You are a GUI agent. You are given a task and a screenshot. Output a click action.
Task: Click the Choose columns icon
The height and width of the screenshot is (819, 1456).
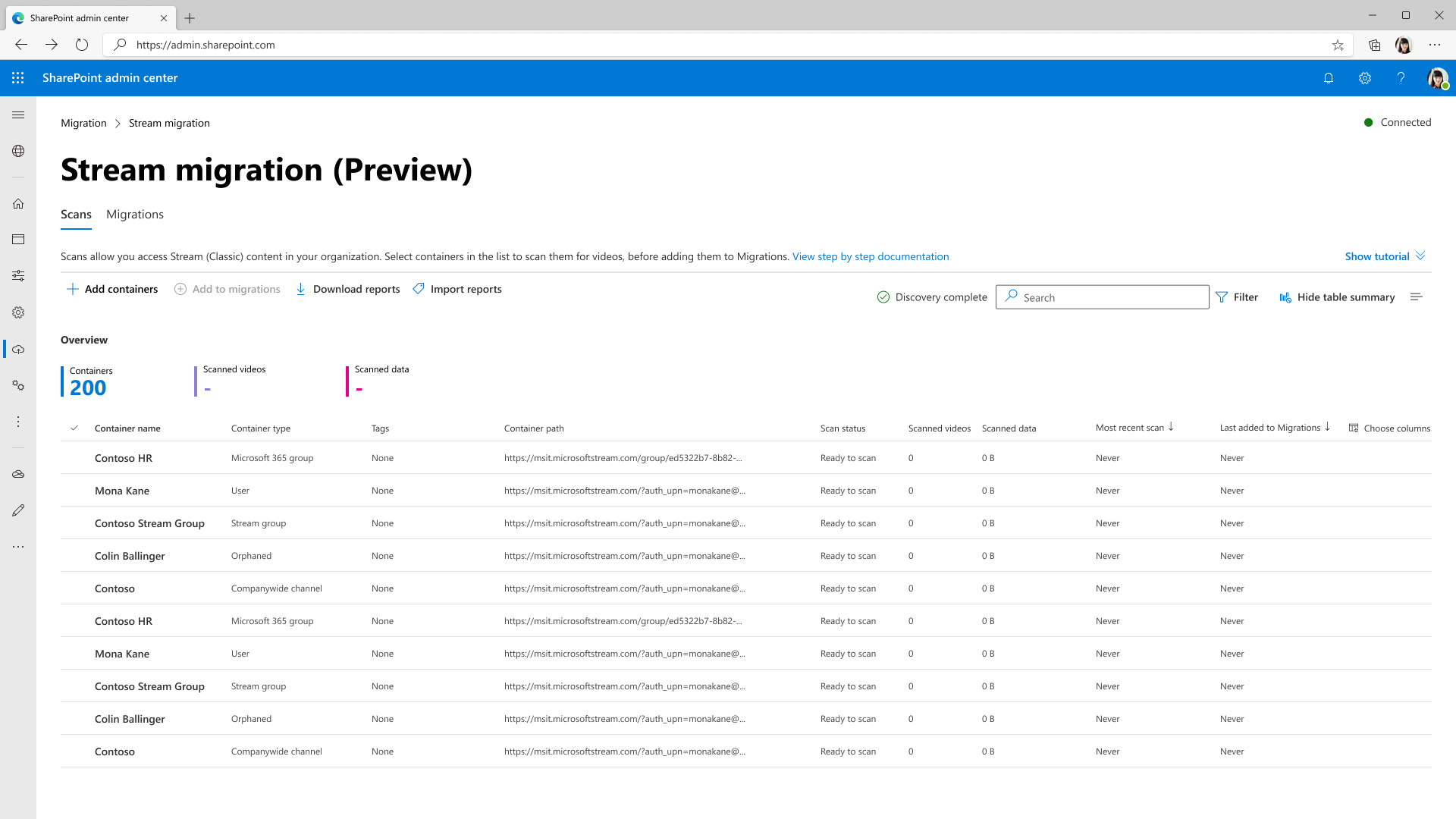(x=1355, y=428)
